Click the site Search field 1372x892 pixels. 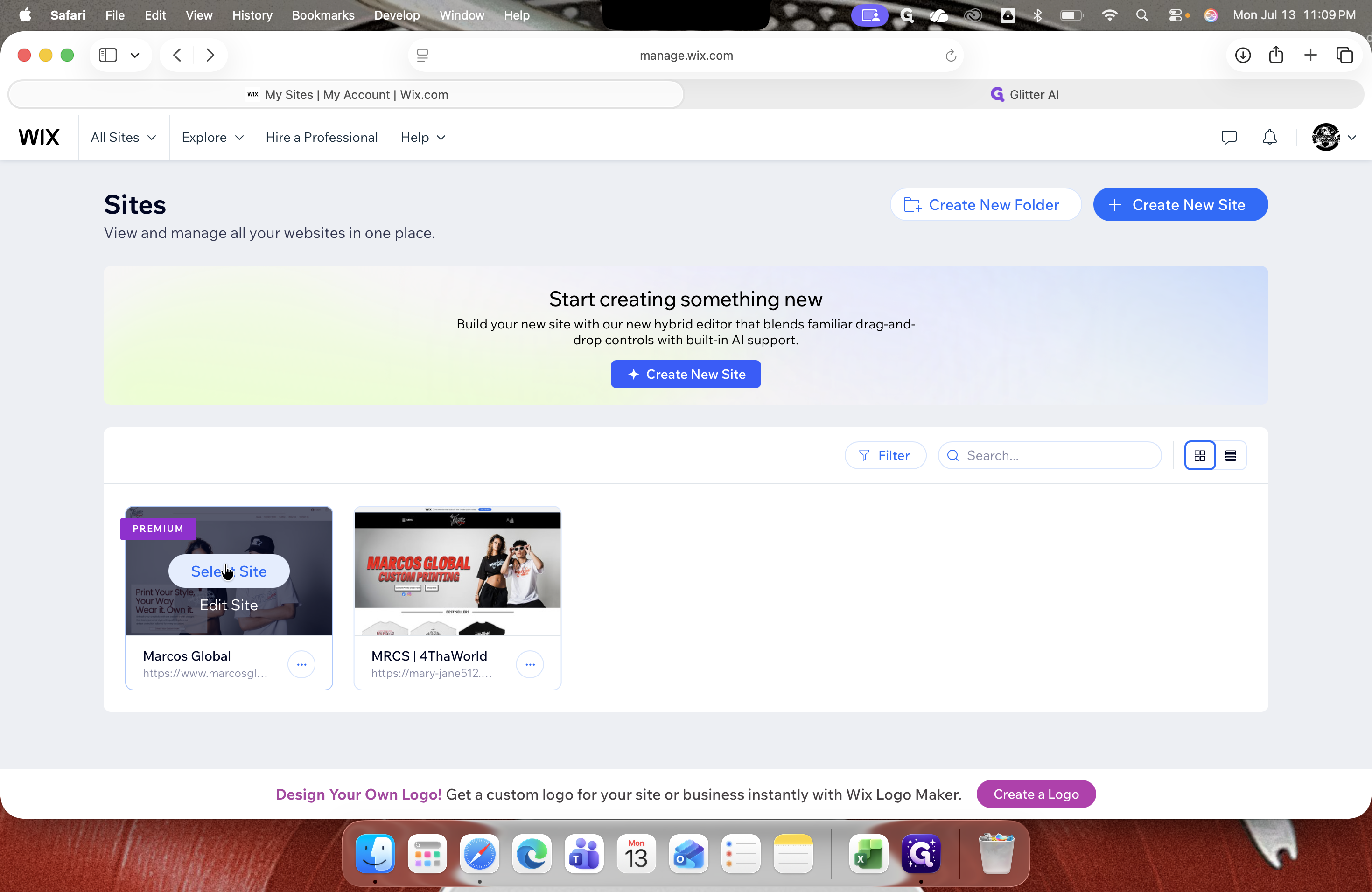pyautogui.click(x=1049, y=455)
